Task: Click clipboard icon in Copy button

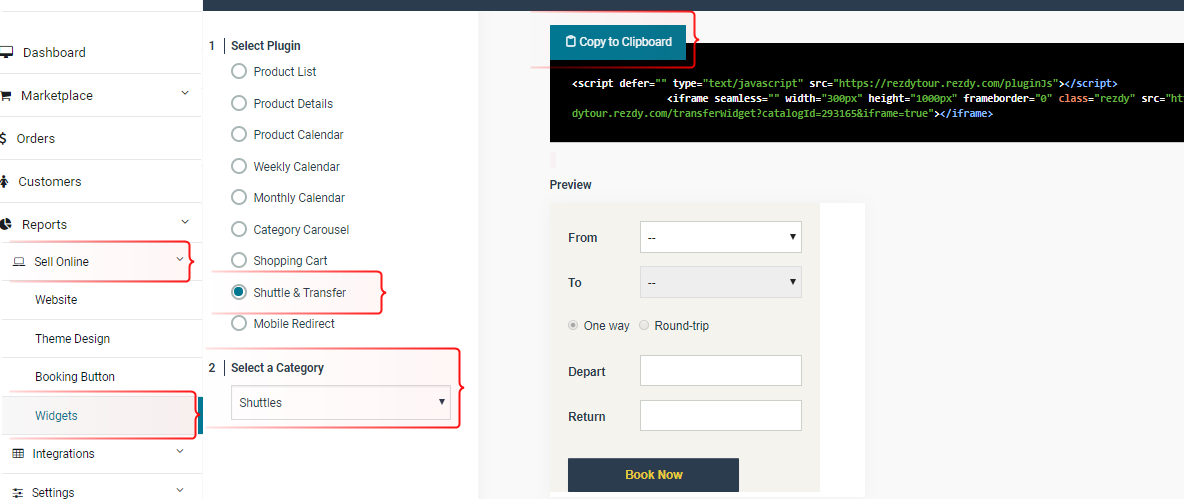Action: 571,42
